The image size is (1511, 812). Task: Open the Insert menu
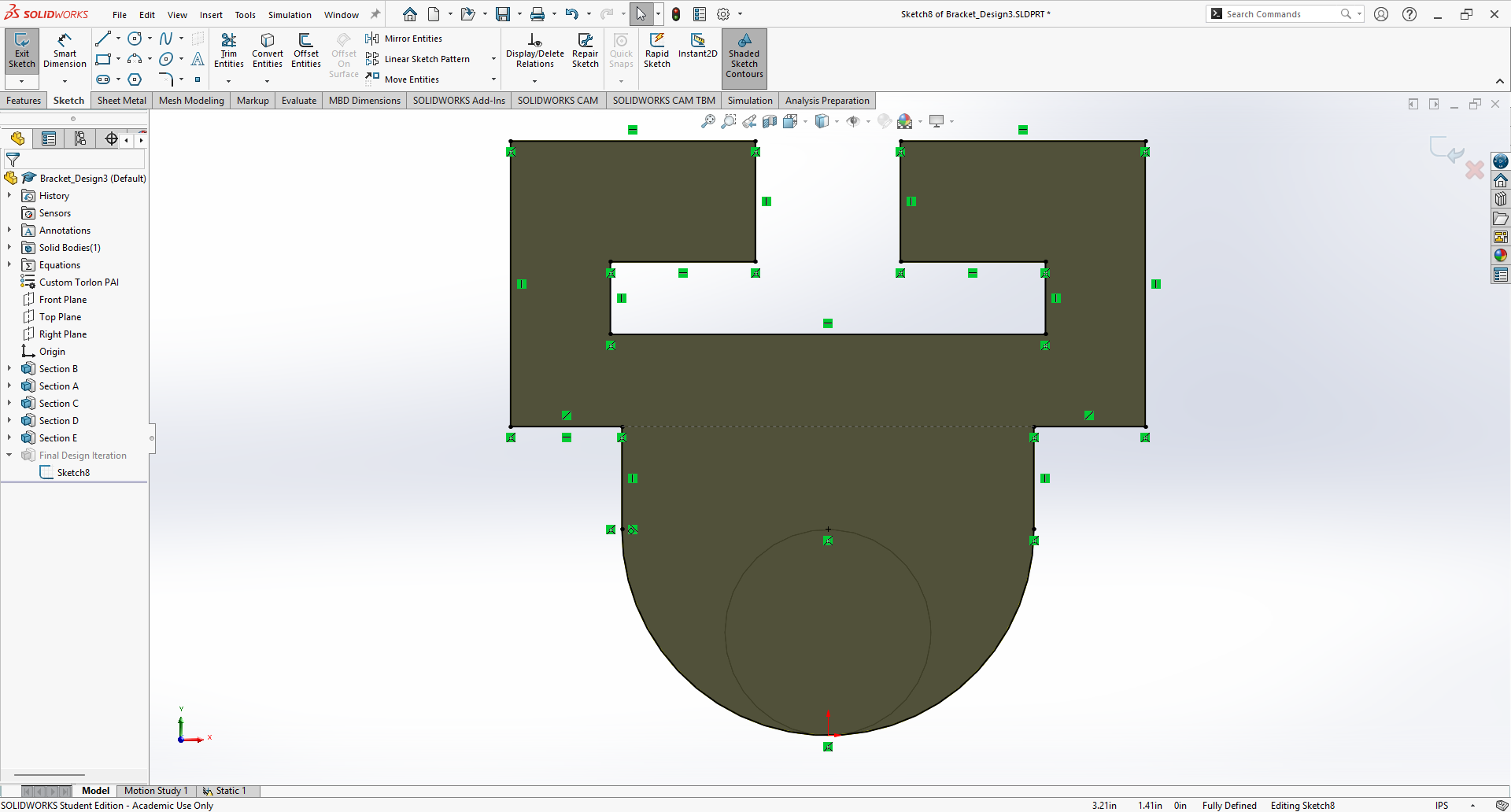tap(211, 15)
